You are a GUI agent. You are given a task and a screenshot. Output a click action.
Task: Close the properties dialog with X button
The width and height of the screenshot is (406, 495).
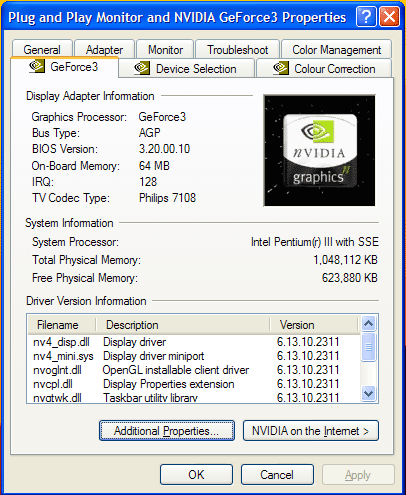tap(389, 17)
